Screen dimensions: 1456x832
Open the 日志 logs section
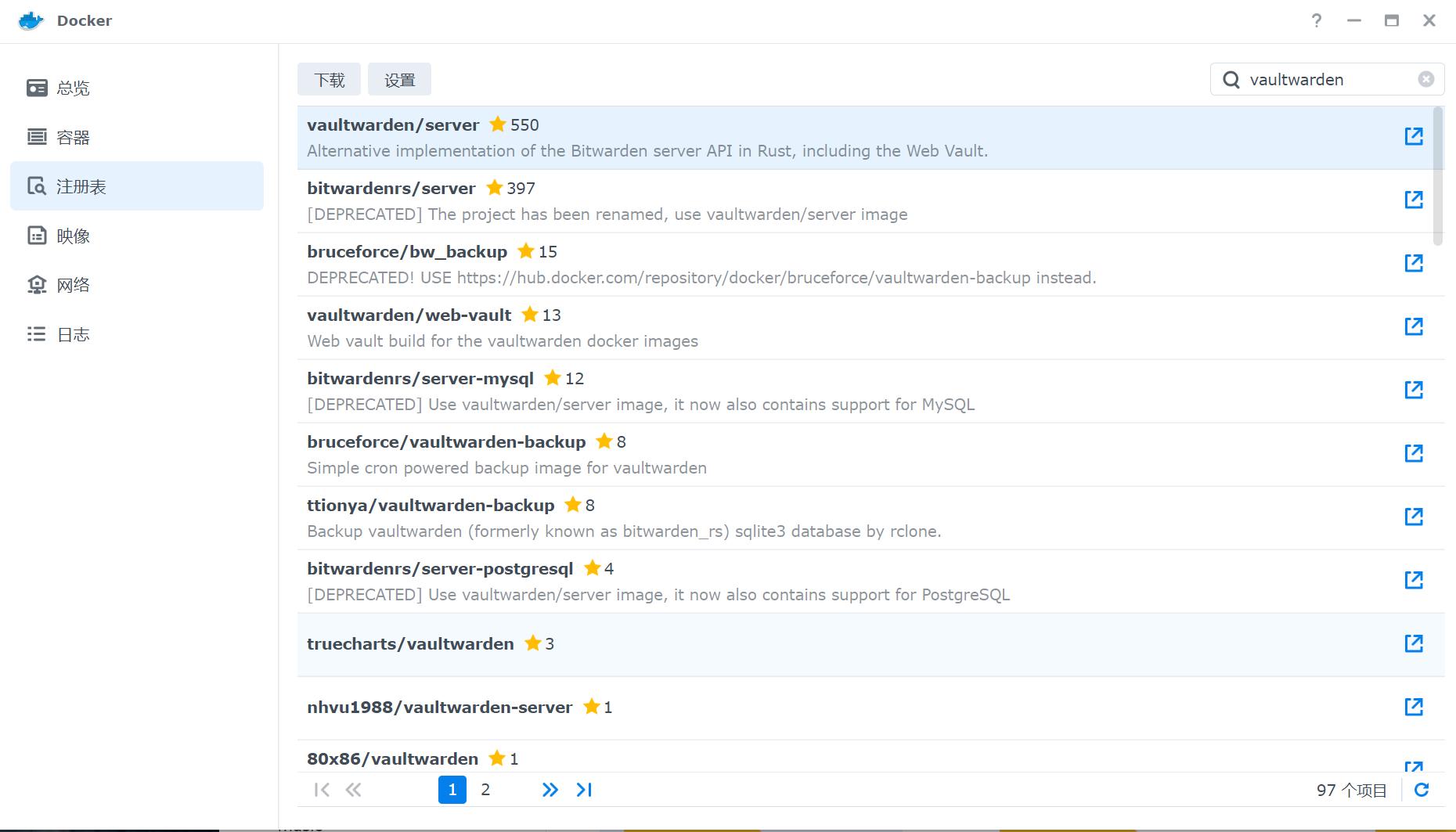[137, 334]
